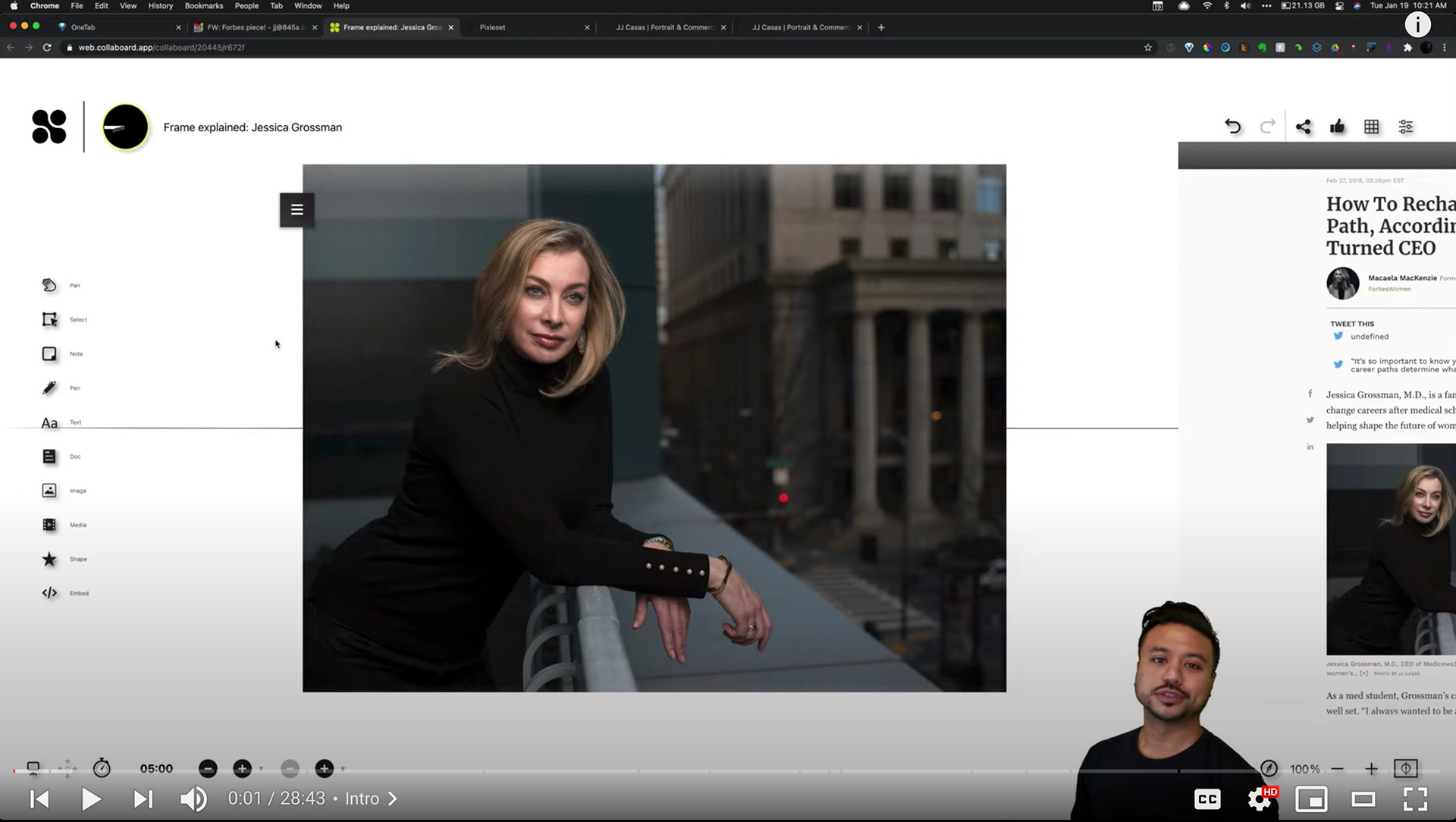Image resolution: width=1456 pixels, height=822 pixels.
Task: Toggle the grid view icon
Action: [x=1371, y=127]
